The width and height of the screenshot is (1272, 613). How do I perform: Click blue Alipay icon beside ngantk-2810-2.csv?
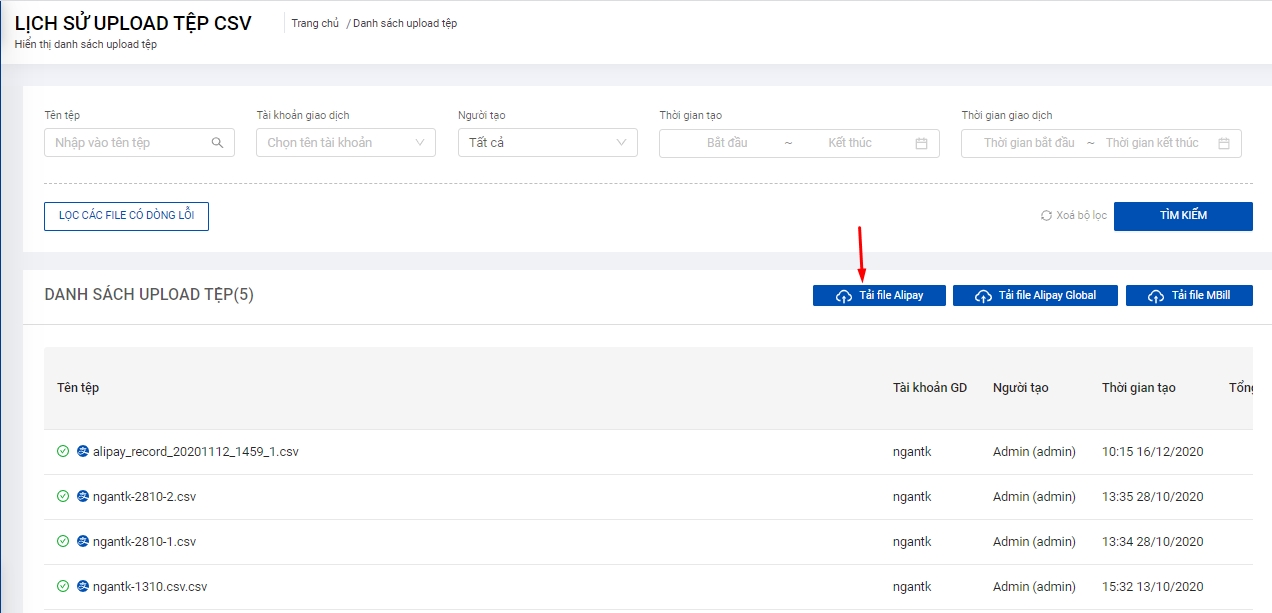tap(83, 496)
